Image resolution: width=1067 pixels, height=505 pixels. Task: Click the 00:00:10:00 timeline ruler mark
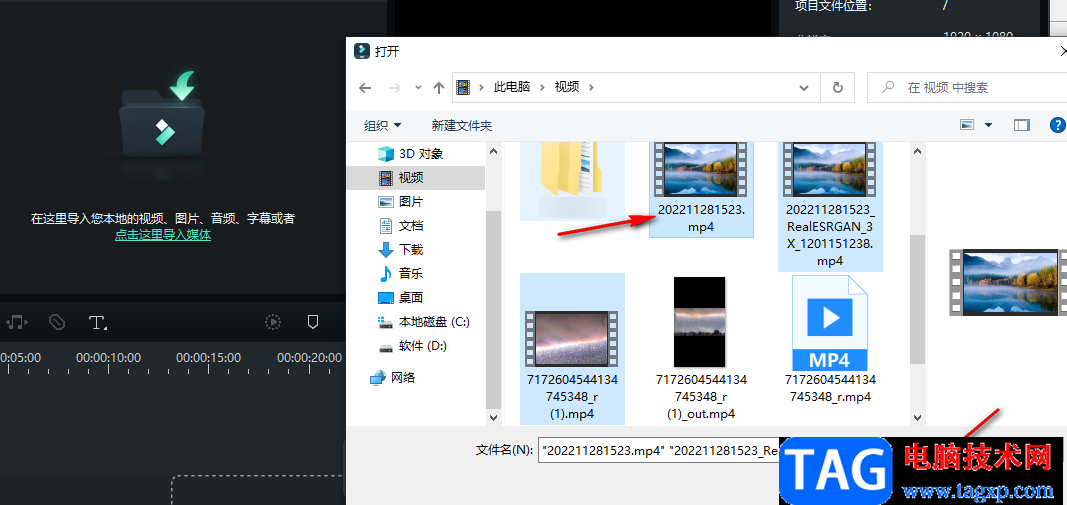point(108,357)
